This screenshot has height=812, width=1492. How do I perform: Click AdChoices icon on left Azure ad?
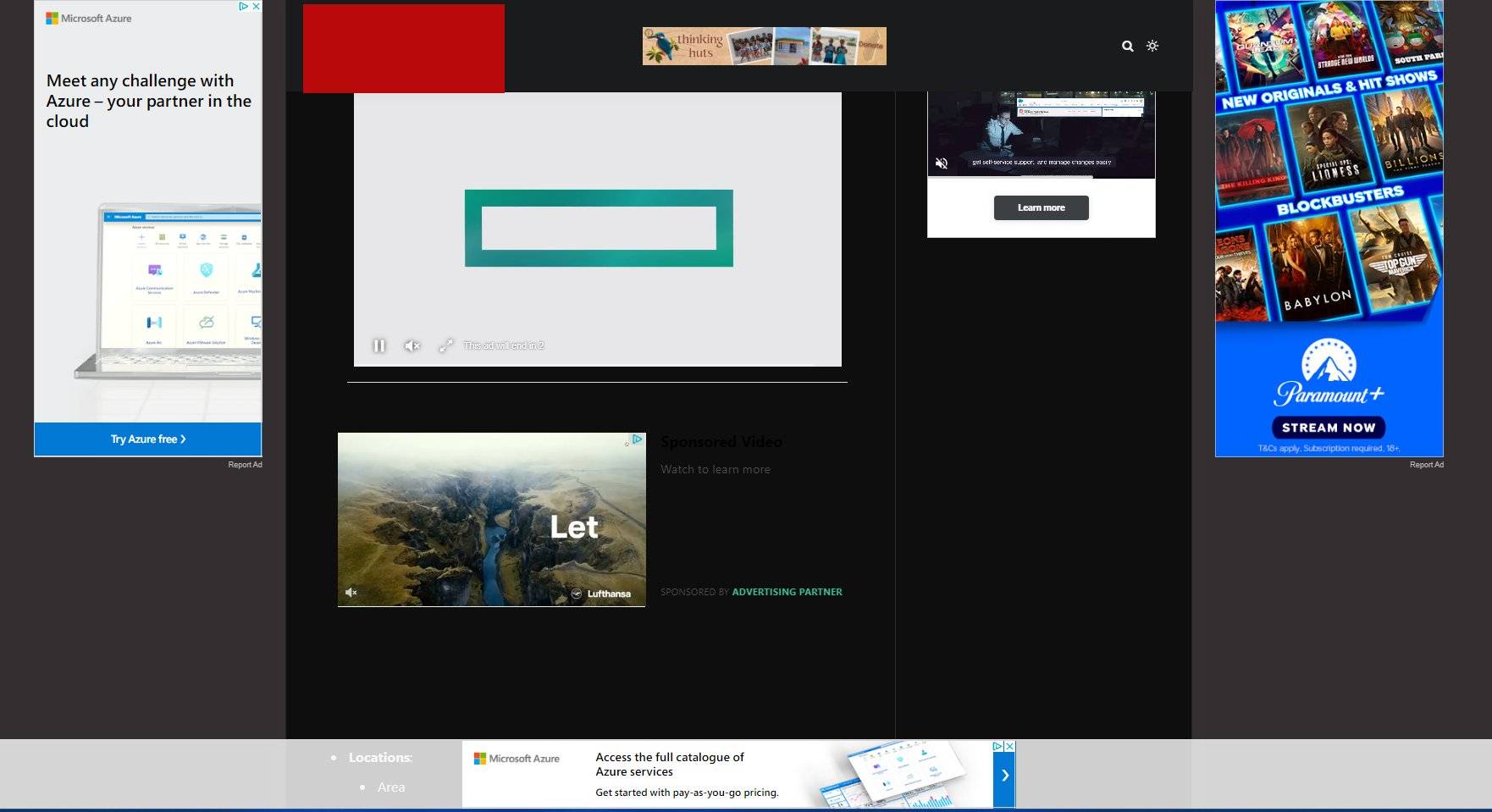[243, 6]
